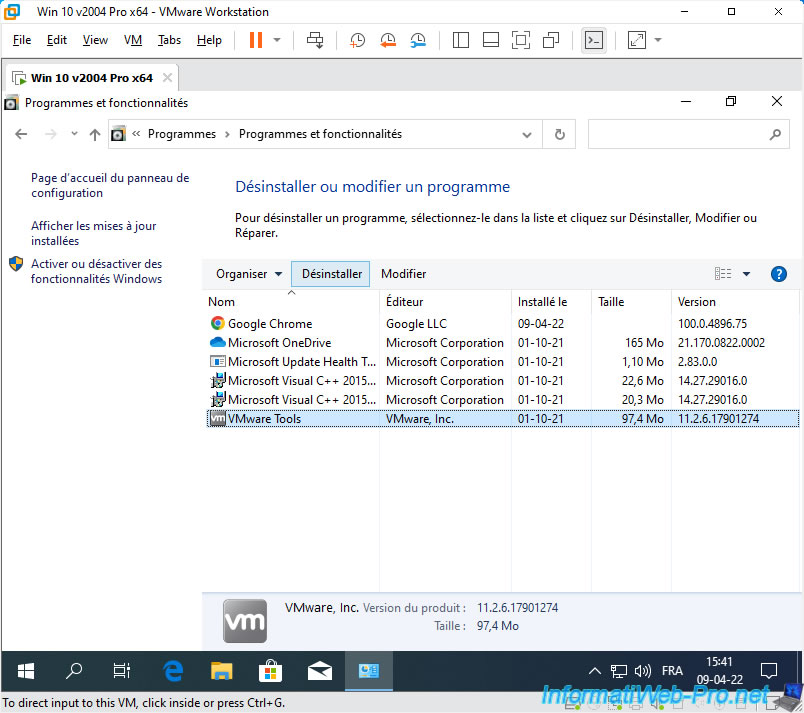The width and height of the screenshot is (804, 713).
Task: Sort by the Éditeur column header
Action: pos(445,302)
